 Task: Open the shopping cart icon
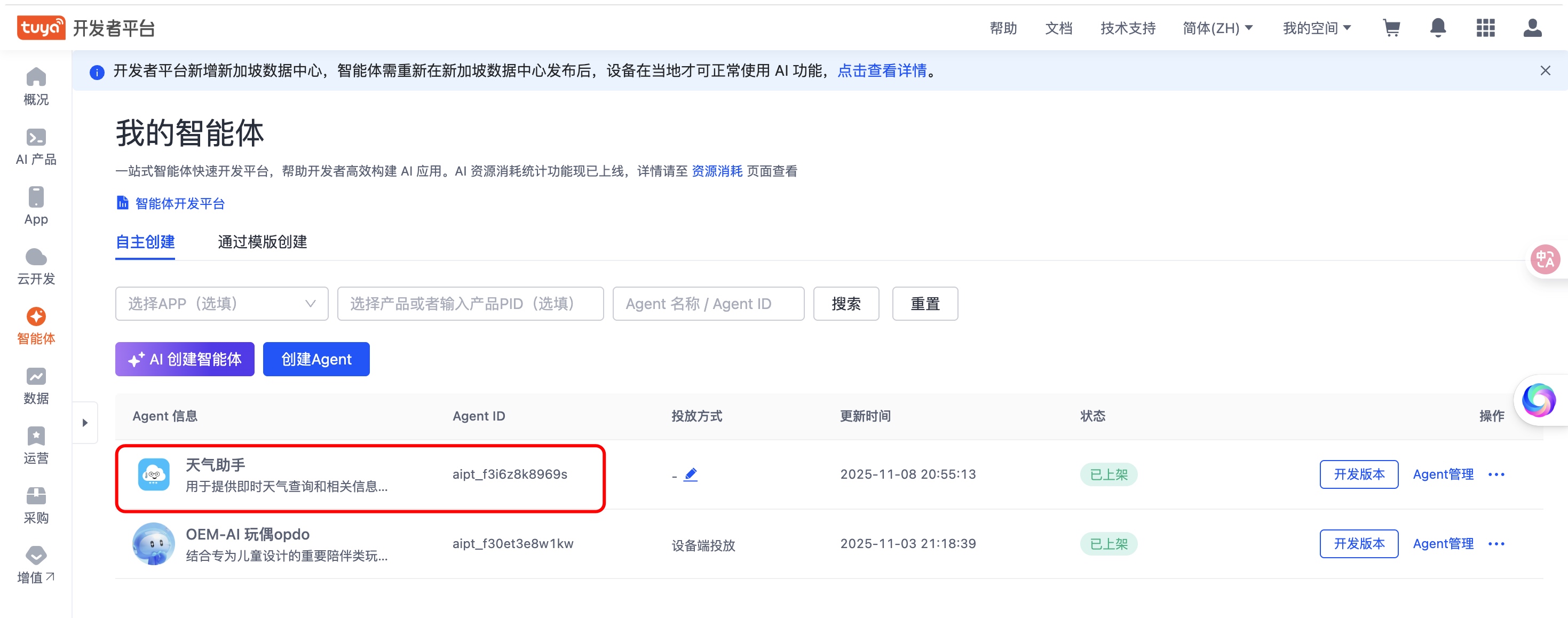tap(1391, 28)
